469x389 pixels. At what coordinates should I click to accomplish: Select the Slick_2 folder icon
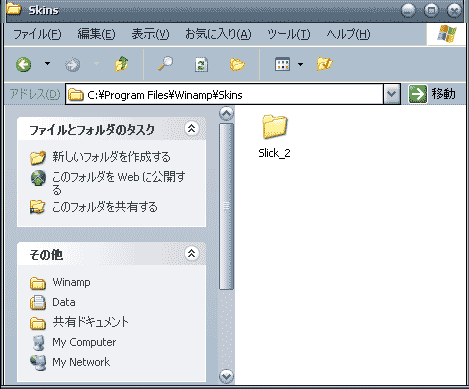click(x=275, y=127)
